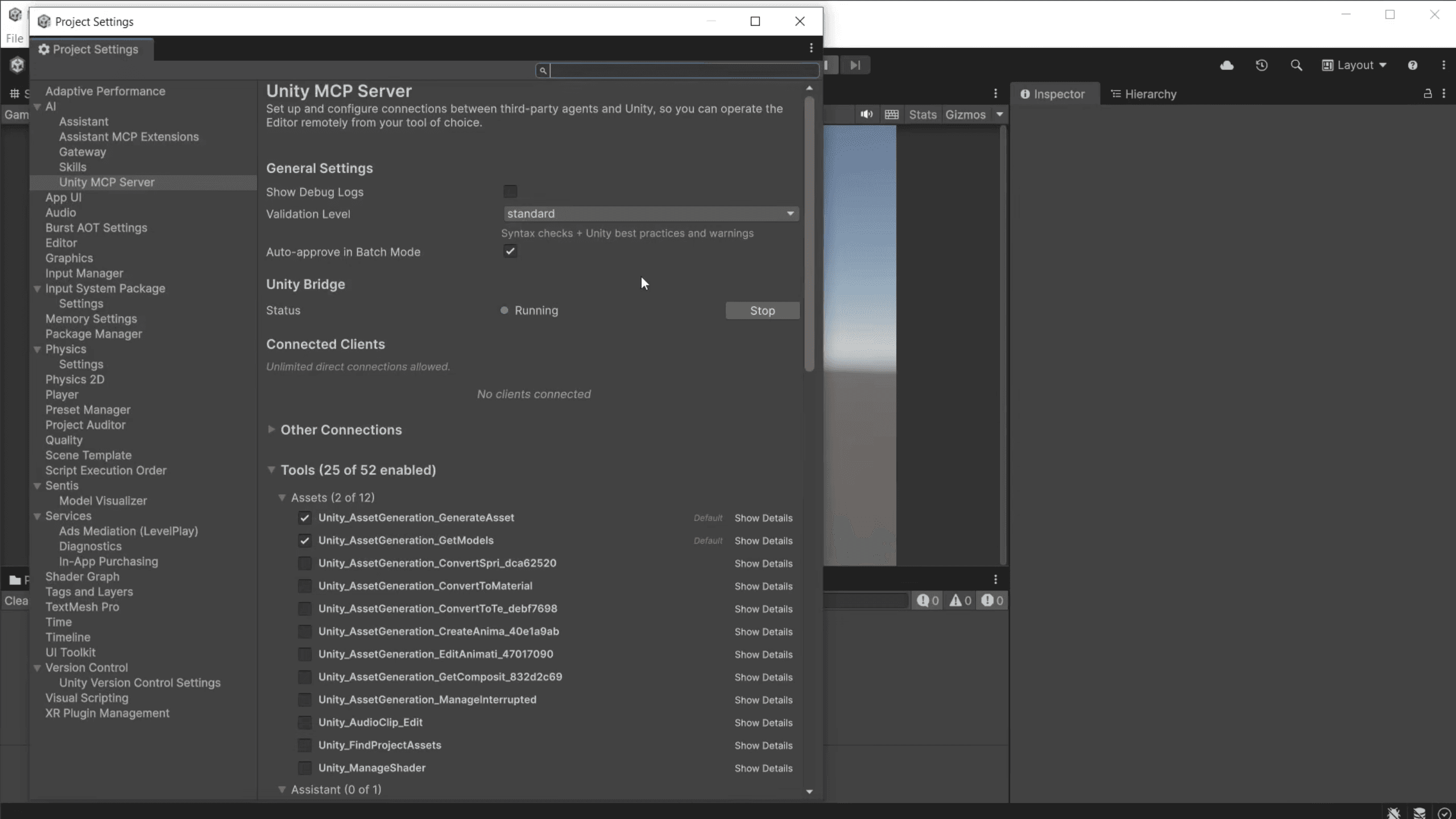
Task: Uncheck Auto-approve in Batch Mode
Action: [x=510, y=251]
